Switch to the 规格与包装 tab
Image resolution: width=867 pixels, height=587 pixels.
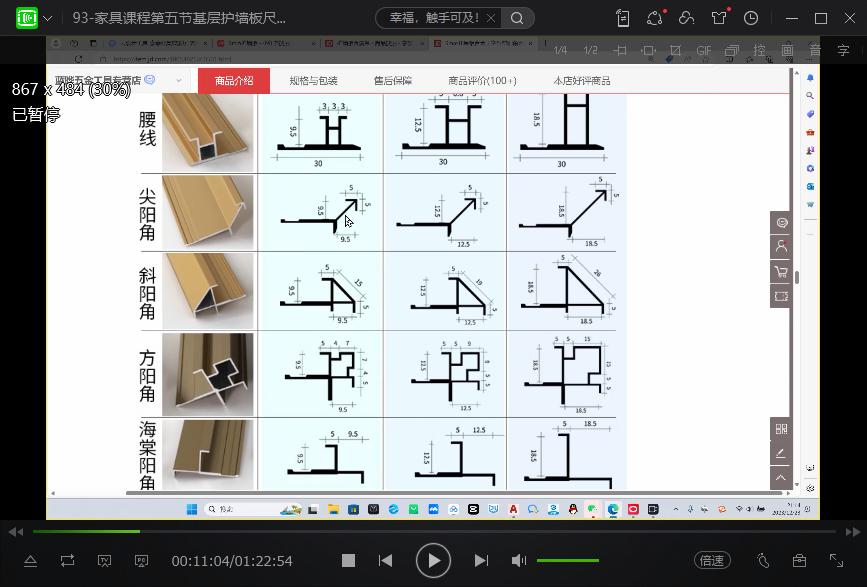tap(313, 81)
